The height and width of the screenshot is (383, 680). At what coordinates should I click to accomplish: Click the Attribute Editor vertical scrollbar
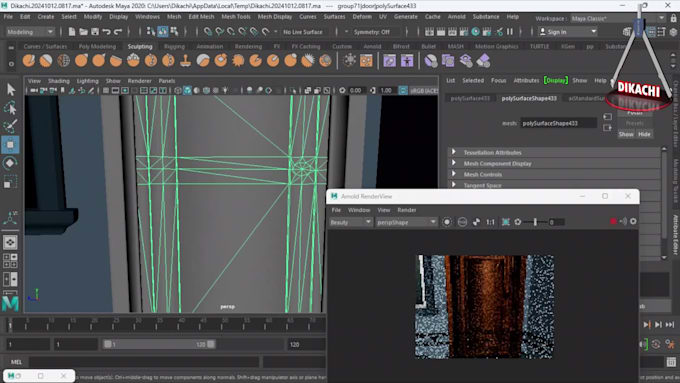coord(664,203)
